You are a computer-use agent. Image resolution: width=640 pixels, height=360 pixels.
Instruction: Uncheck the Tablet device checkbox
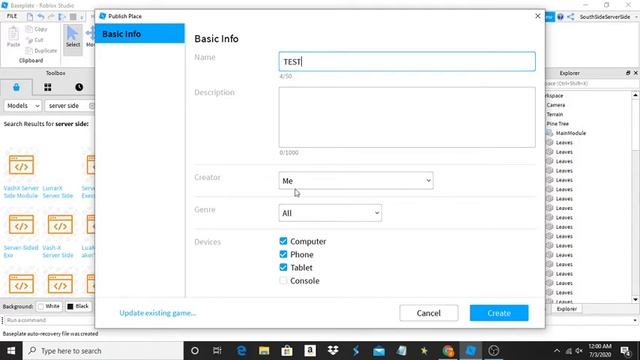click(283, 267)
